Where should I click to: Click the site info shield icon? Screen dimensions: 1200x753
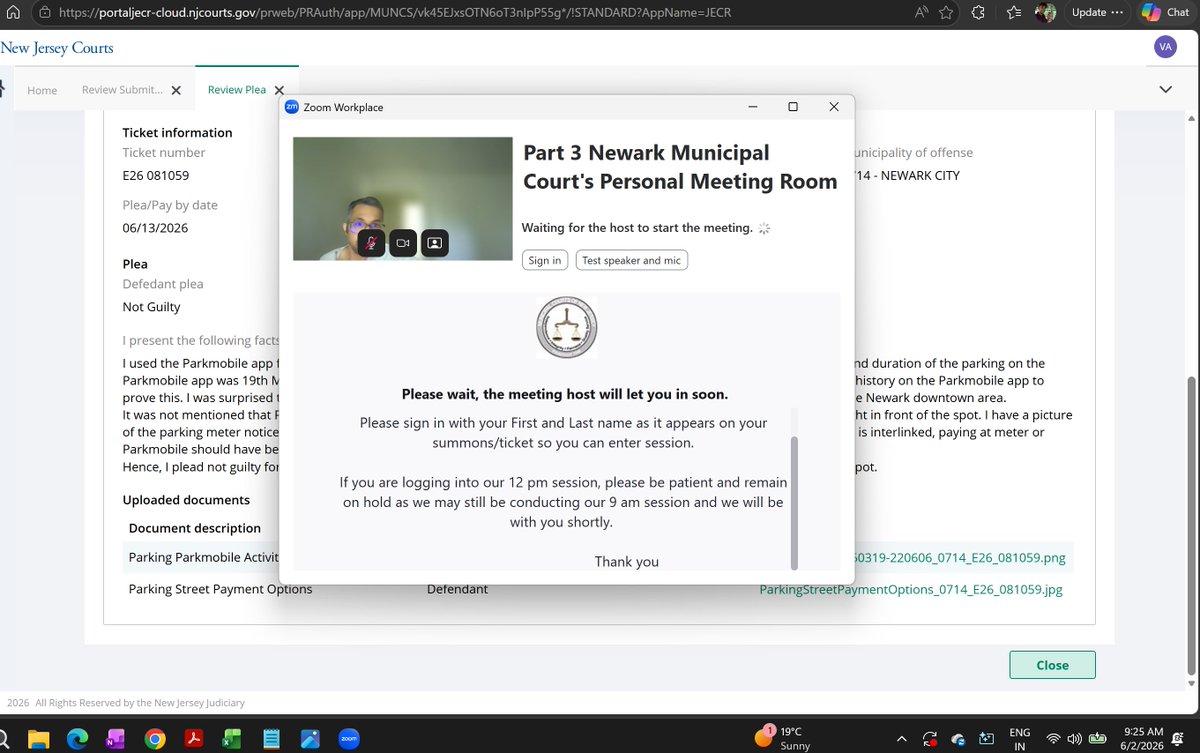click(x=44, y=13)
